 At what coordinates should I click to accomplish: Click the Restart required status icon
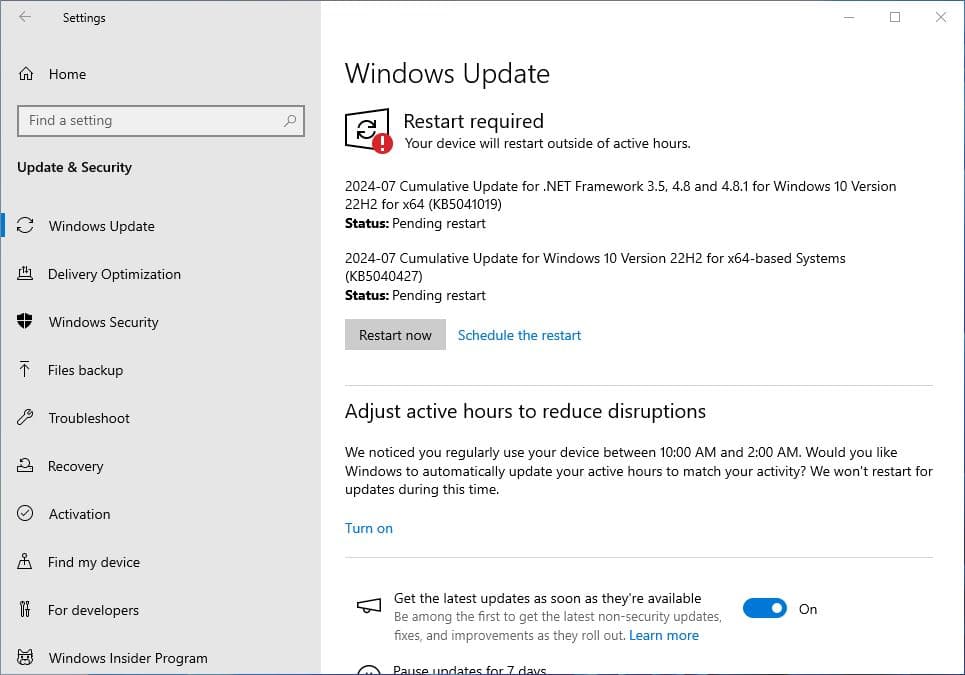point(368,130)
